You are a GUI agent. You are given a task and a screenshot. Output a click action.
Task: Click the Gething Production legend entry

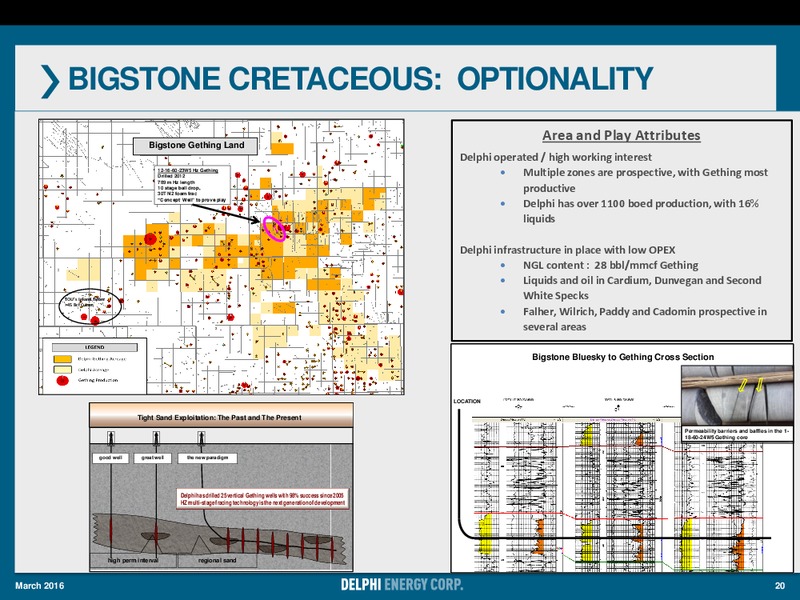pyautogui.click(x=98, y=380)
